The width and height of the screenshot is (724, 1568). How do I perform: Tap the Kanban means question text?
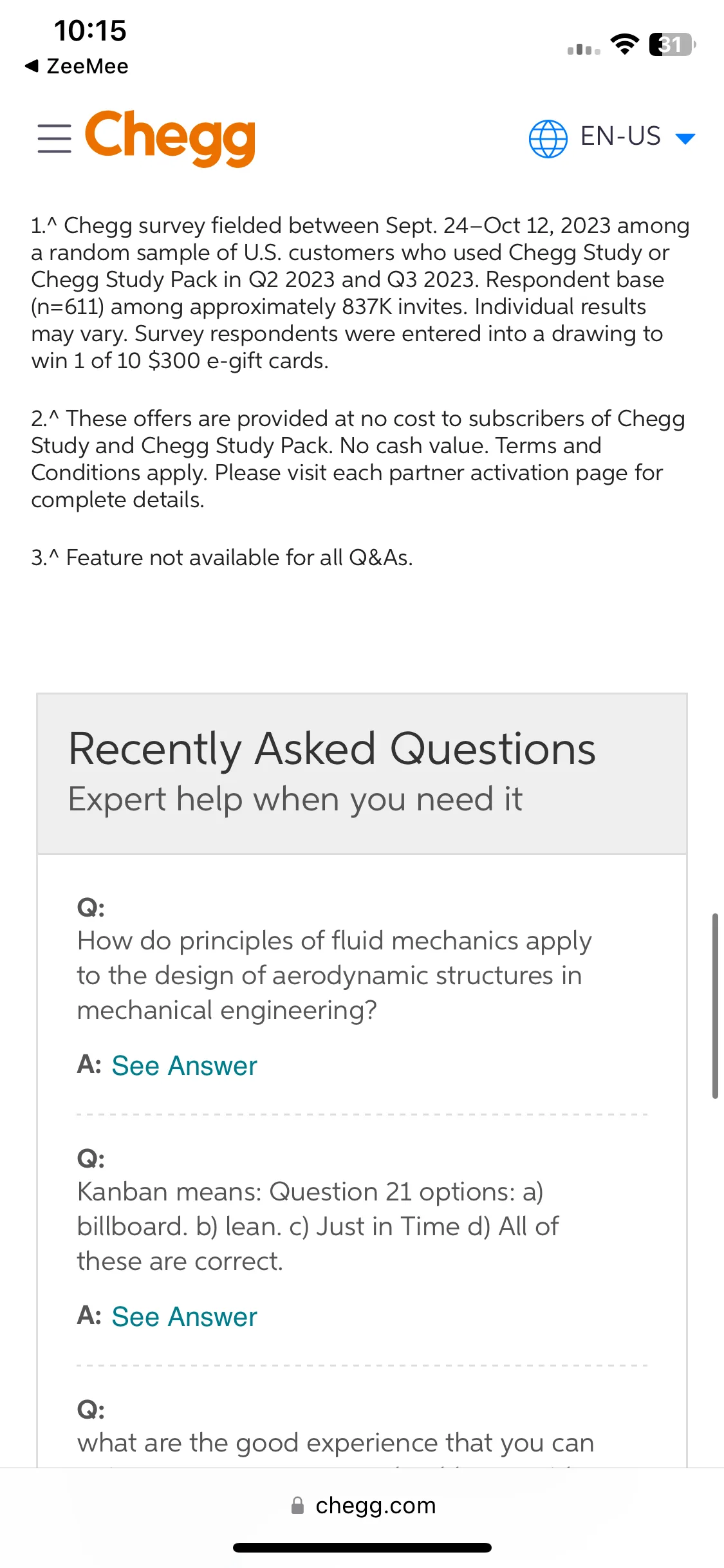click(318, 1227)
